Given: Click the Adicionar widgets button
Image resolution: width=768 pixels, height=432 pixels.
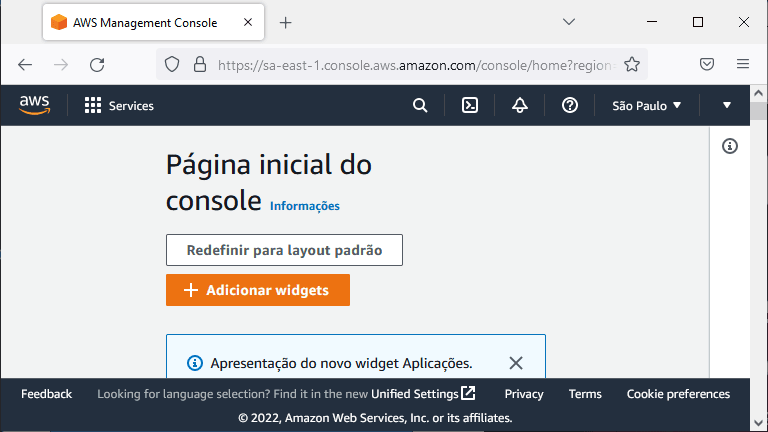Looking at the screenshot, I should coord(258,290).
